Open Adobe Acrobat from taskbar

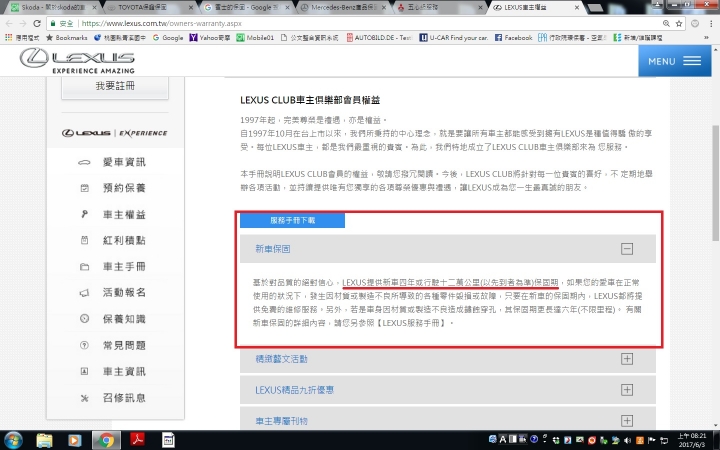coord(137,440)
